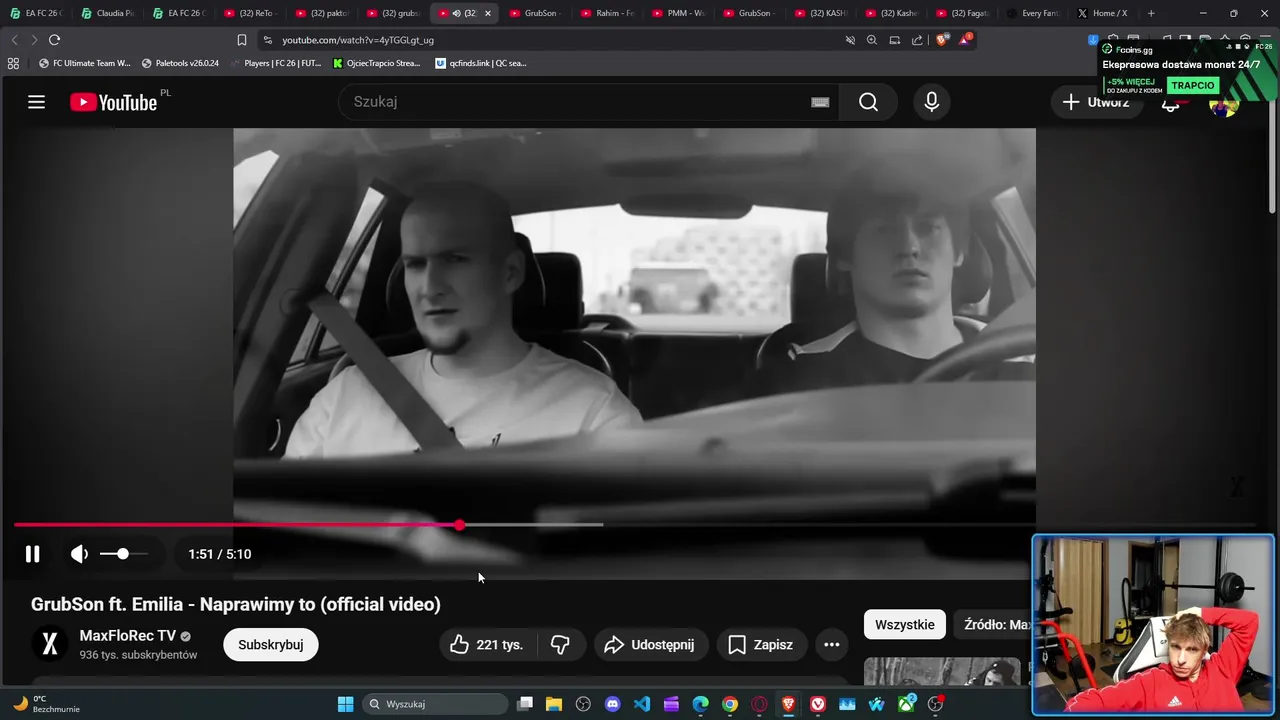Viewport: 1280px width, 720px height.
Task: Adjust the volume slider knob
Action: pos(122,554)
